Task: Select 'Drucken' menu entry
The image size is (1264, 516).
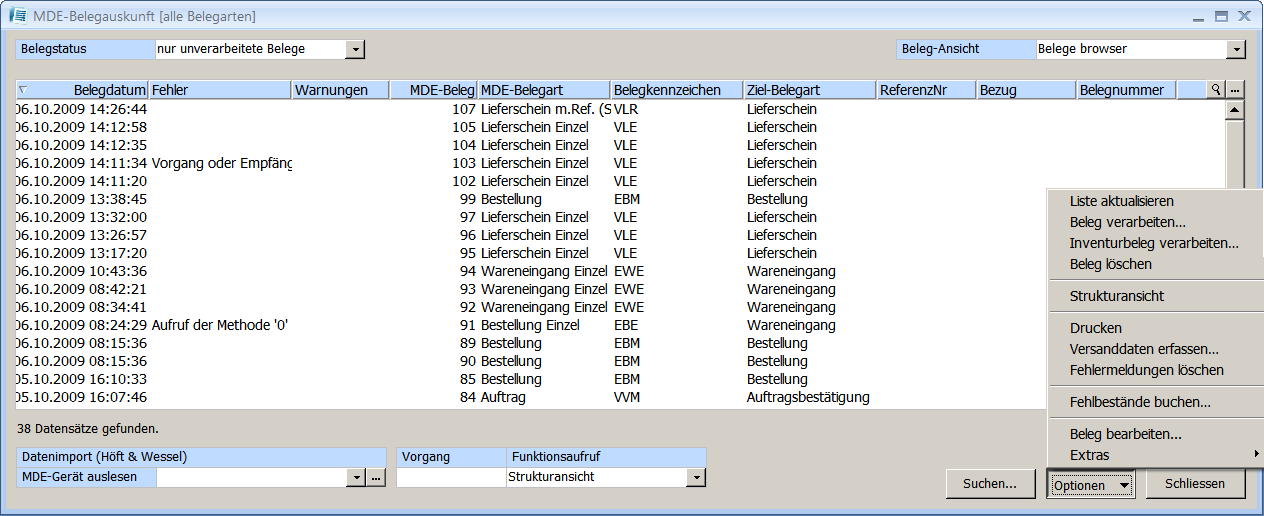Action: tap(1095, 328)
